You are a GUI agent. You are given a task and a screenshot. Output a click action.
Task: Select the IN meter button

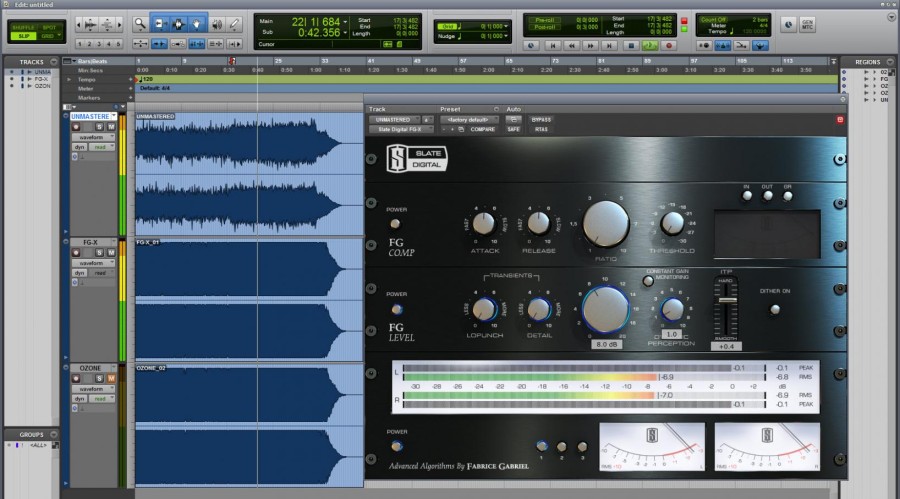coord(747,196)
